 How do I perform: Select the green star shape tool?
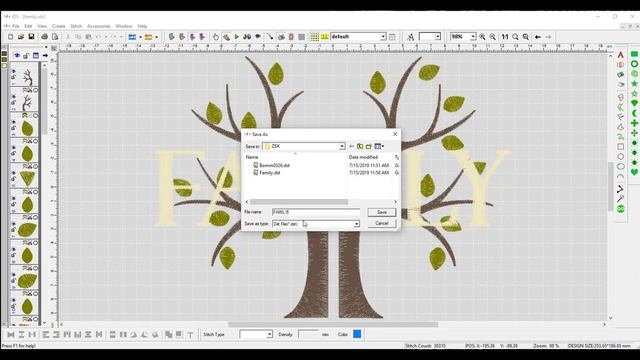pyautogui.click(x=634, y=84)
